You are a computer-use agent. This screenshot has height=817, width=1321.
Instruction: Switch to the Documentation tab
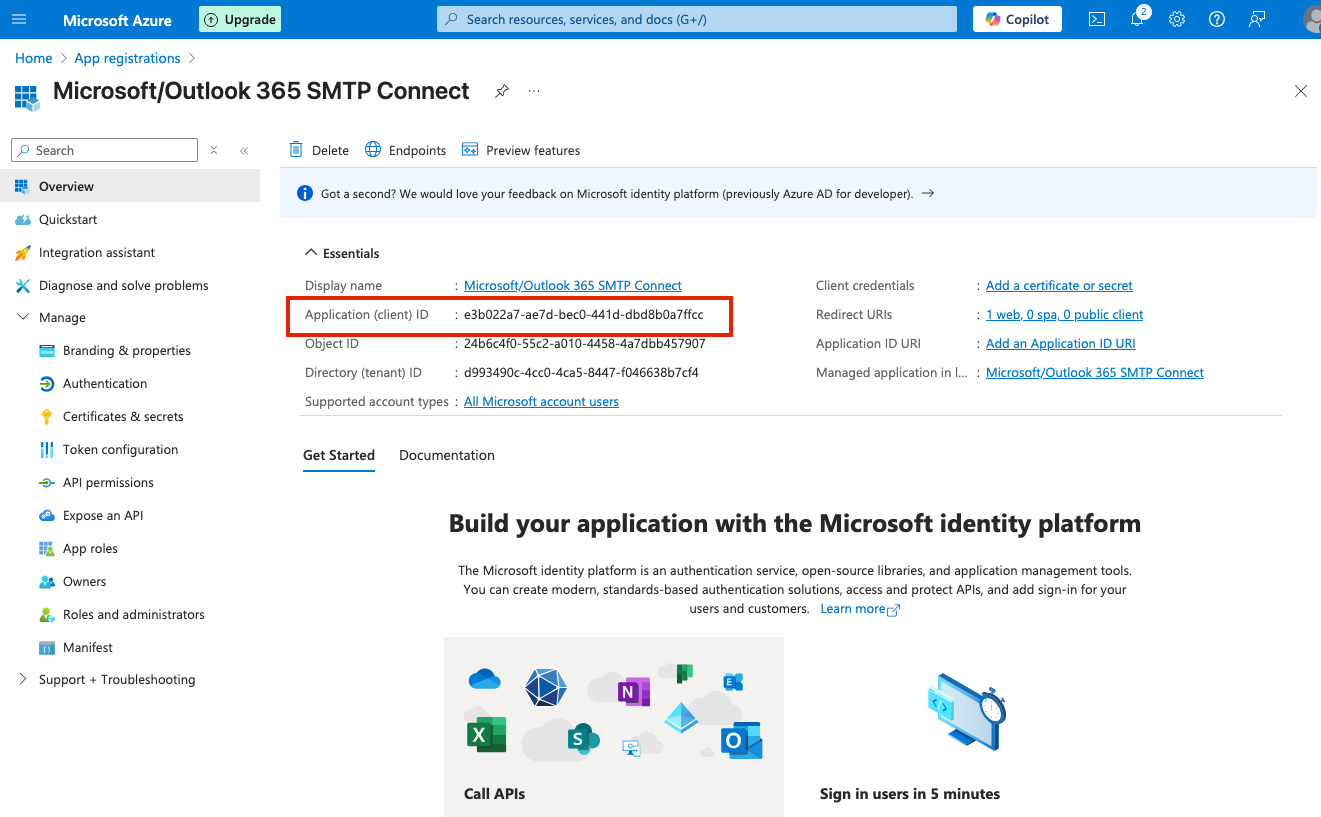click(x=447, y=455)
